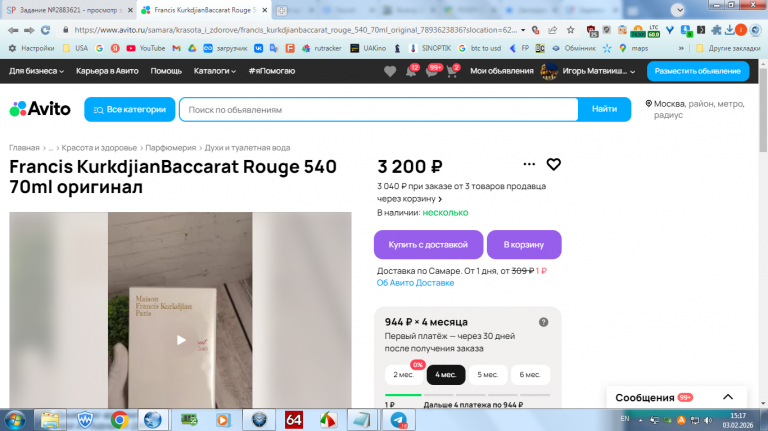Image resolution: width=768 pixels, height=431 pixels.
Task: Click the installment help question mark
Action: click(x=544, y=322)
